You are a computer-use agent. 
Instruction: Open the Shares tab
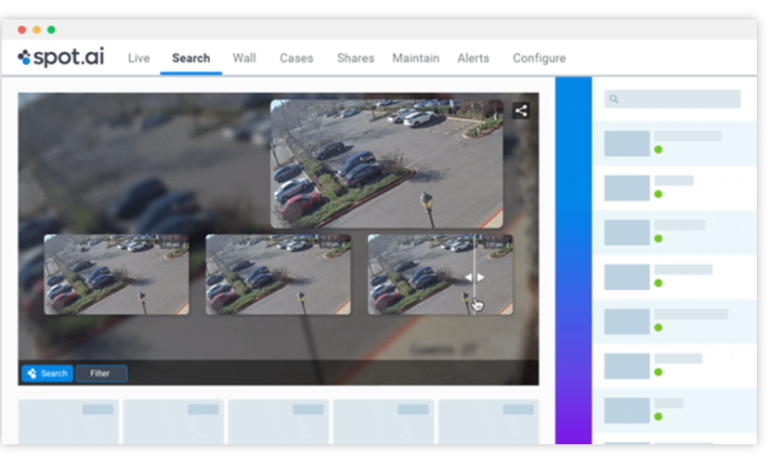[355, 58]
